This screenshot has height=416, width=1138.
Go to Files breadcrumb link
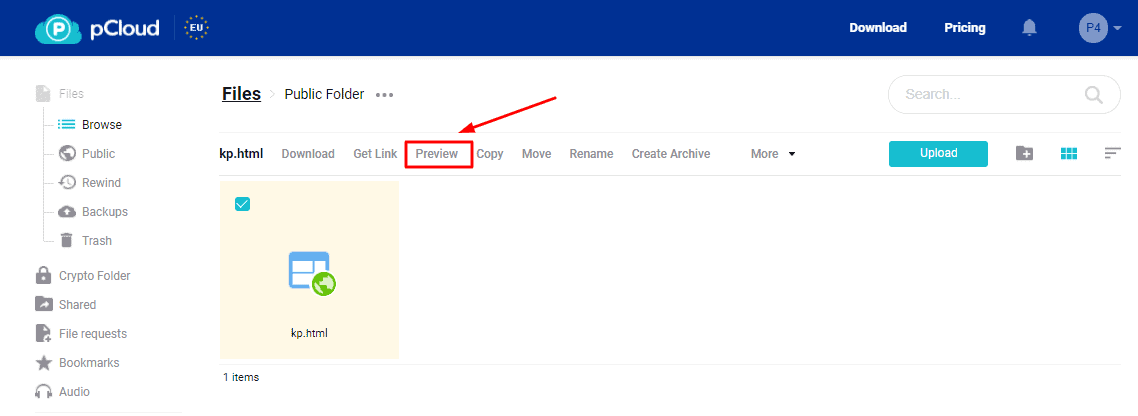242,94
